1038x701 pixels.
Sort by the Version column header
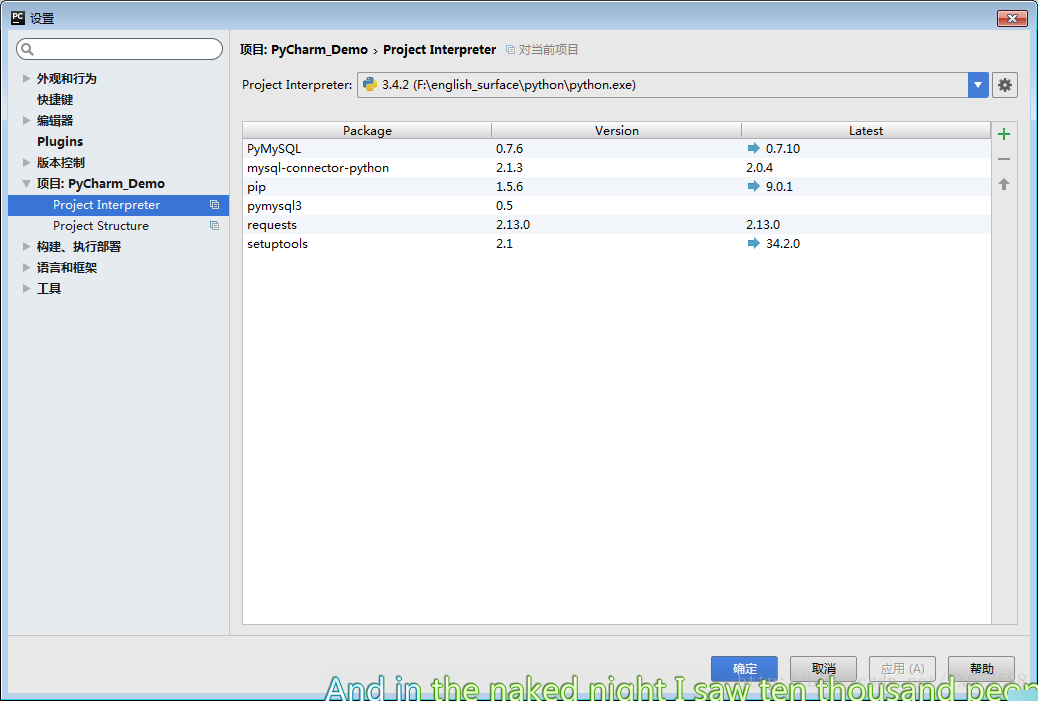tap(616, 130)
